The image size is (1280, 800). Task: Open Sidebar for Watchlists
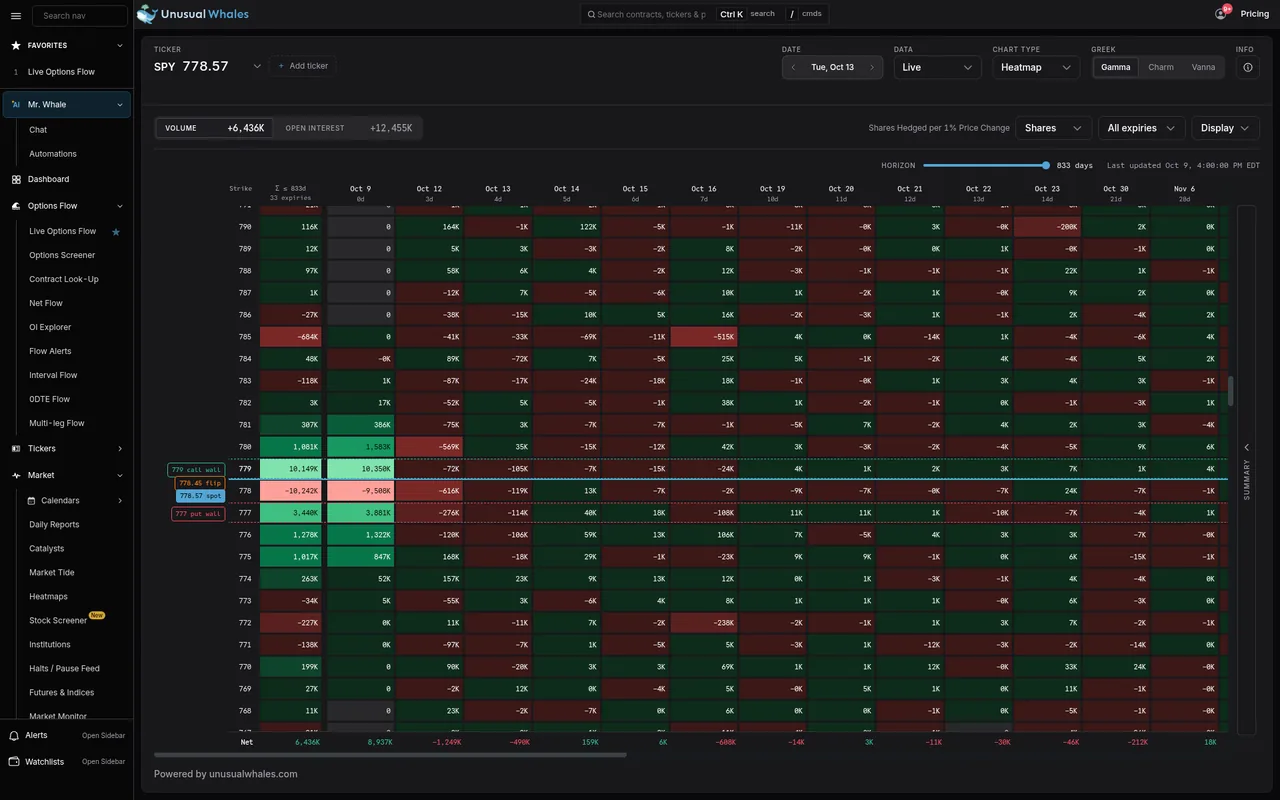point(103,762)
